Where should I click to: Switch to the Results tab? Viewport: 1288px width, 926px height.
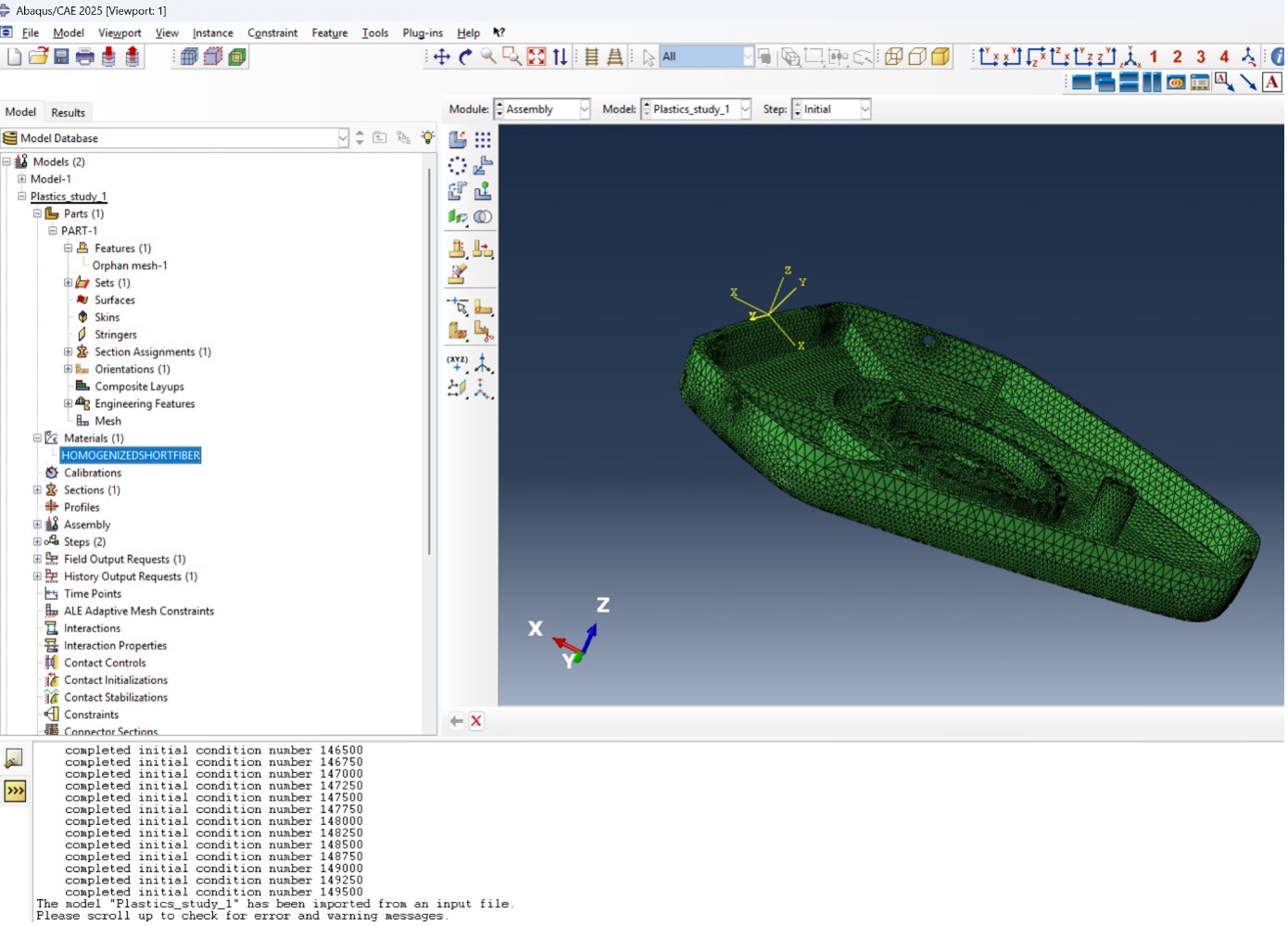tap(68, 112)
